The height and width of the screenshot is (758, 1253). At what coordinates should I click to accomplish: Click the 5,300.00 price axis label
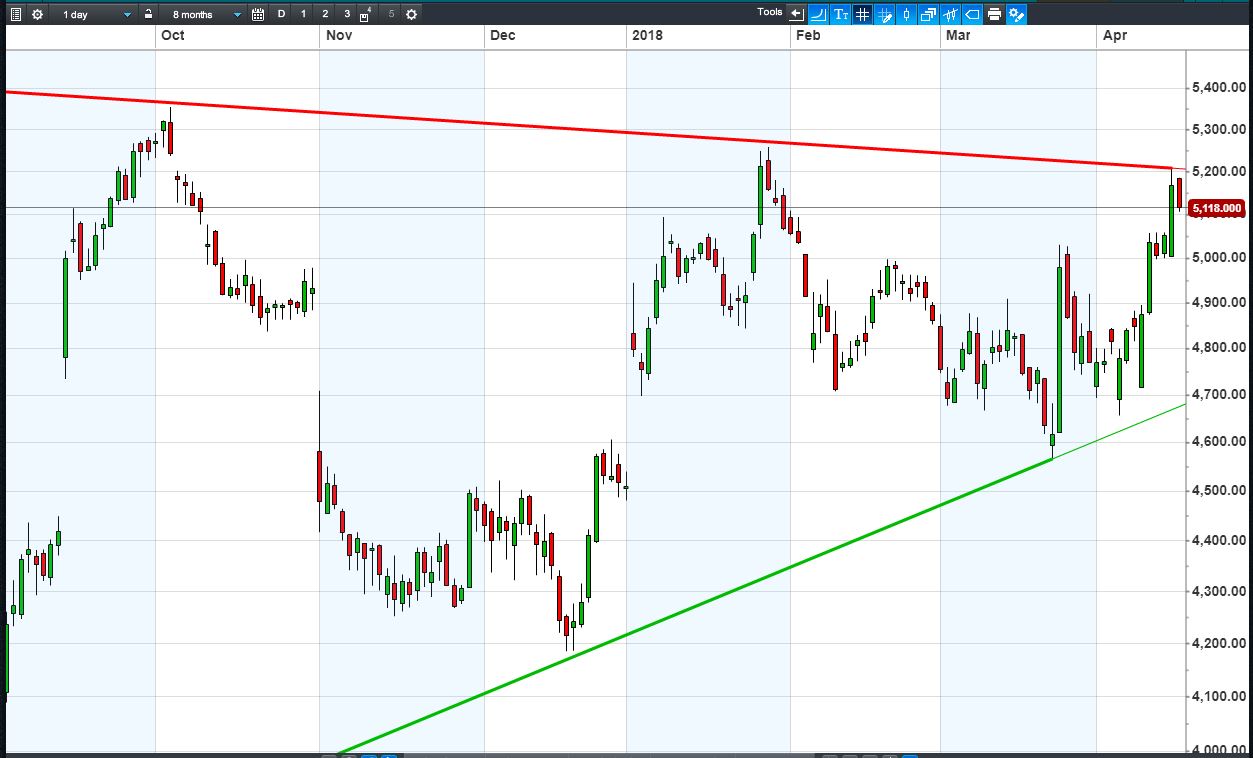click(x=1219, y=130)
